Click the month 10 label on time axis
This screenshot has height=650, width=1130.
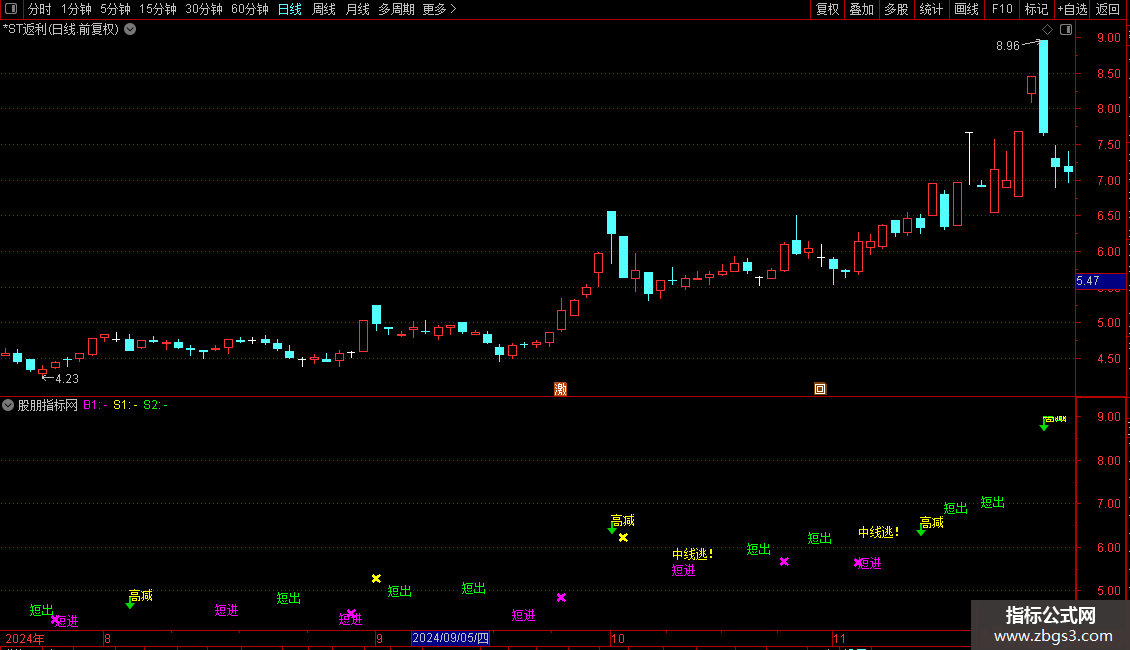tap(618, 638)
